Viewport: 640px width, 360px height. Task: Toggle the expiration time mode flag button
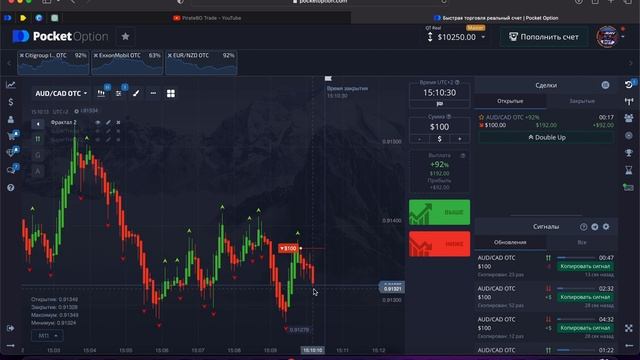pyautogui.click(x=440, y=104)
